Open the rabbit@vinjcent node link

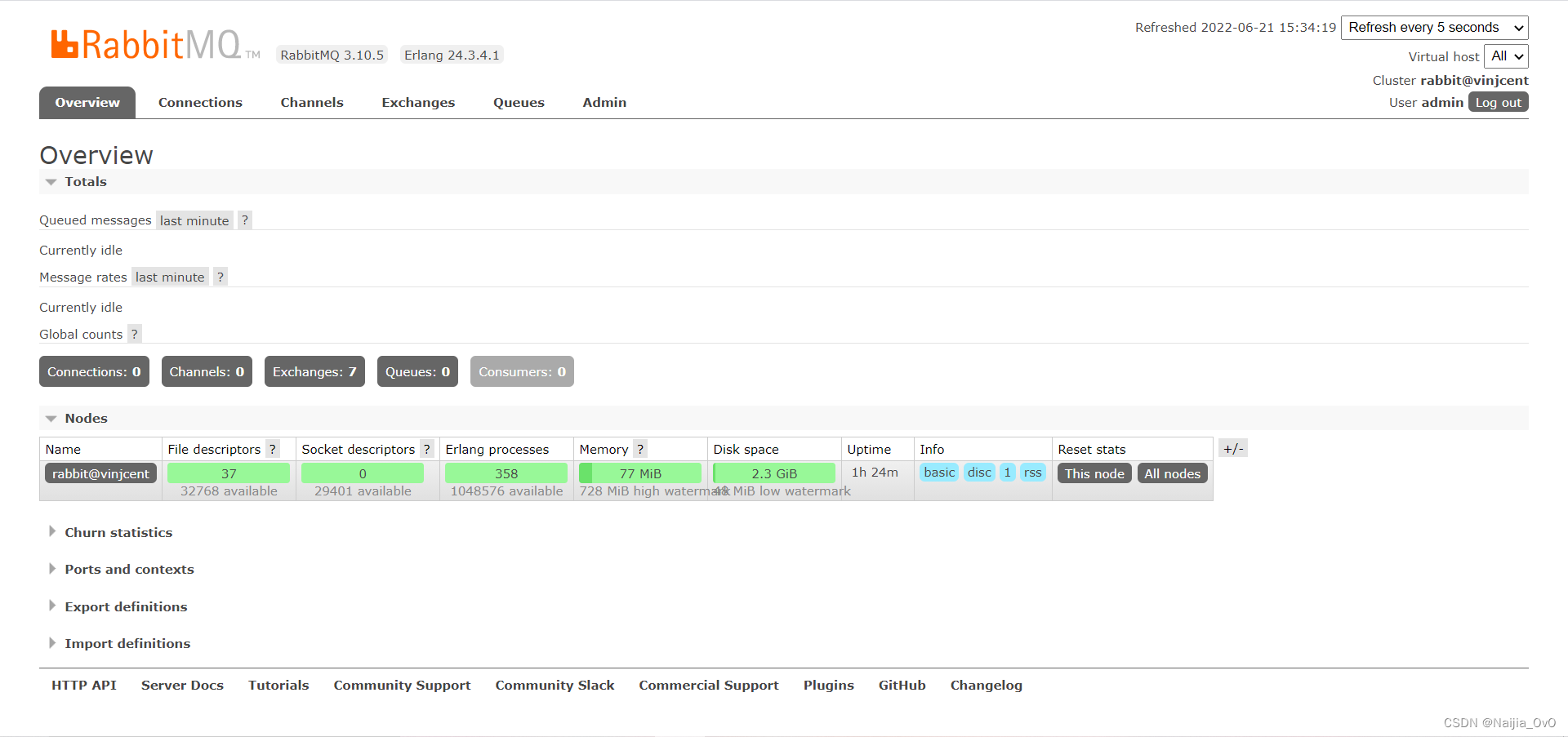tap(100, 473)
